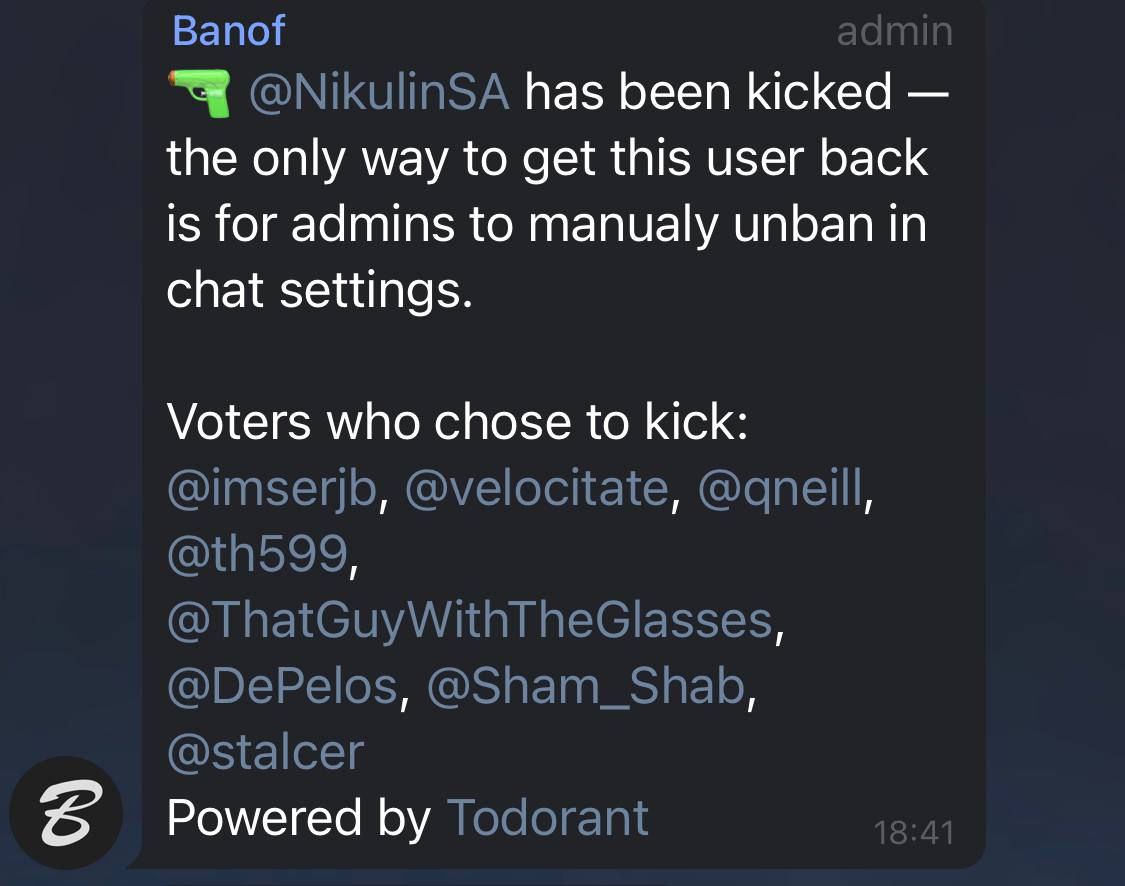This screenshot has height=886, width=1125.
Task: Tap the 18:41 message timestamp
Action: (x=913, y=833)
